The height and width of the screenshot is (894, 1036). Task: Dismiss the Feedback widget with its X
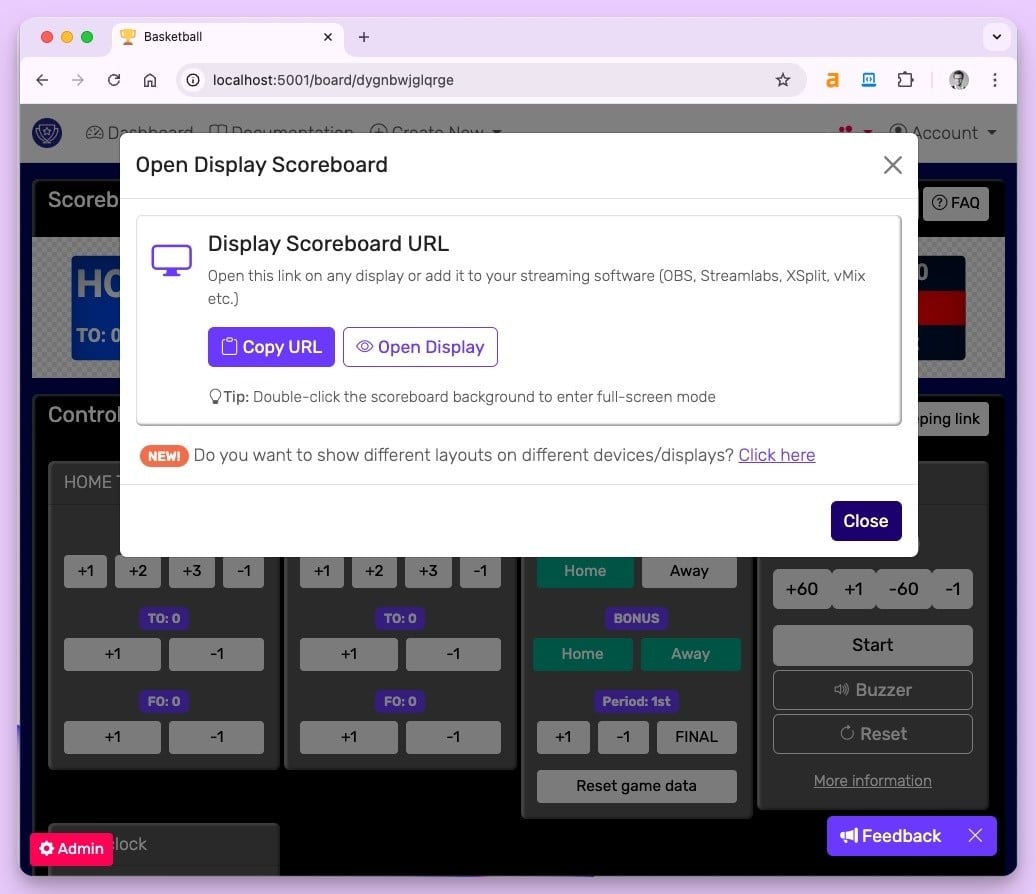(975, 836)
